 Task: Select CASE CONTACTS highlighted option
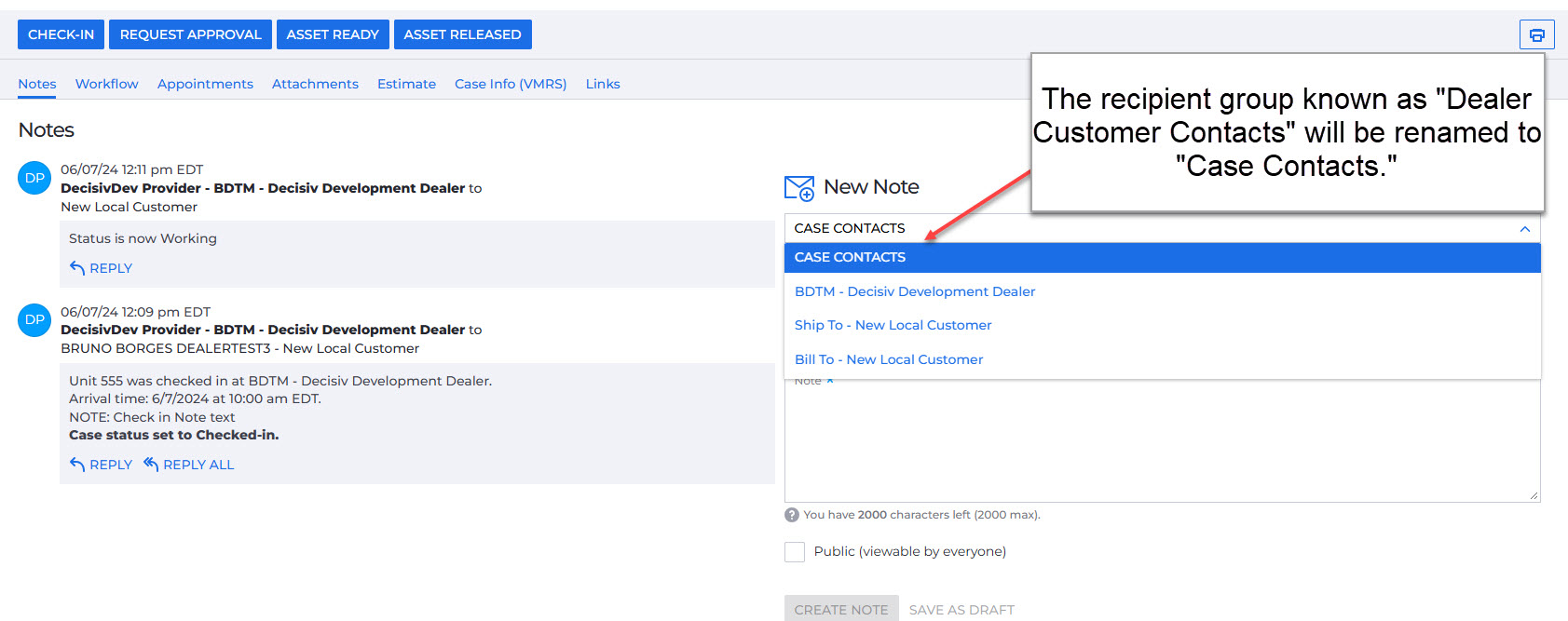tap(850, 258)
